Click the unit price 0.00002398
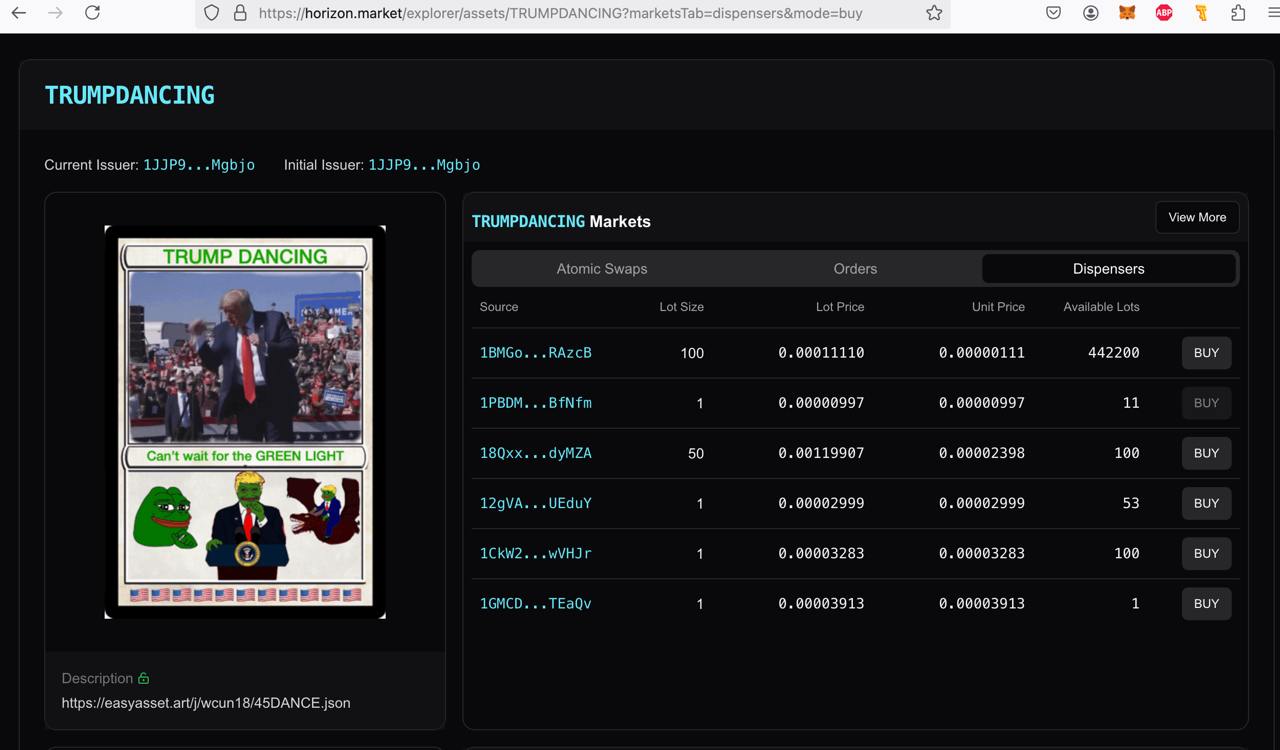 pyautogui.click(x=982, y=453)
